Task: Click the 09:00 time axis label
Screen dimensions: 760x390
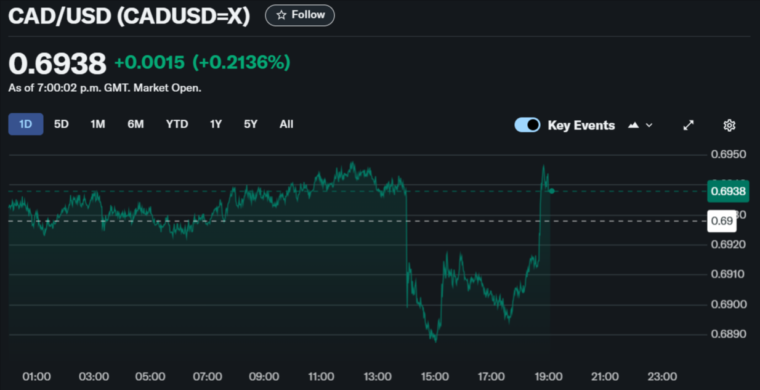Action: [x=264, y=376]
